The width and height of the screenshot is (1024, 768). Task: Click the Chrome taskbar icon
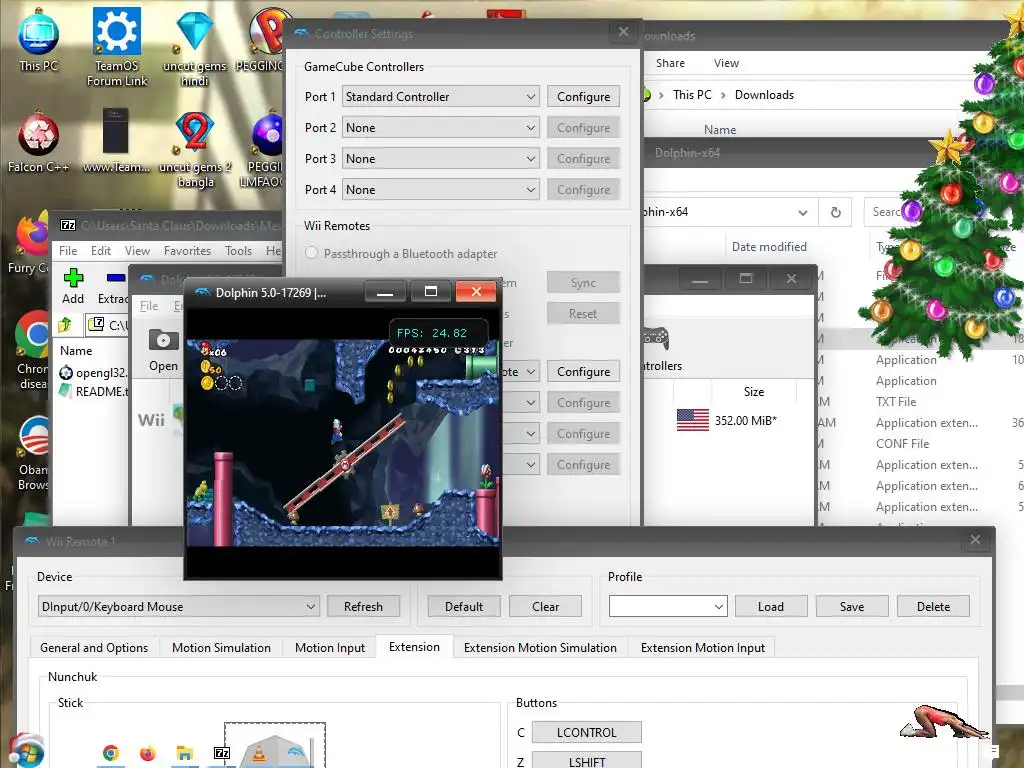coord(111,754)
